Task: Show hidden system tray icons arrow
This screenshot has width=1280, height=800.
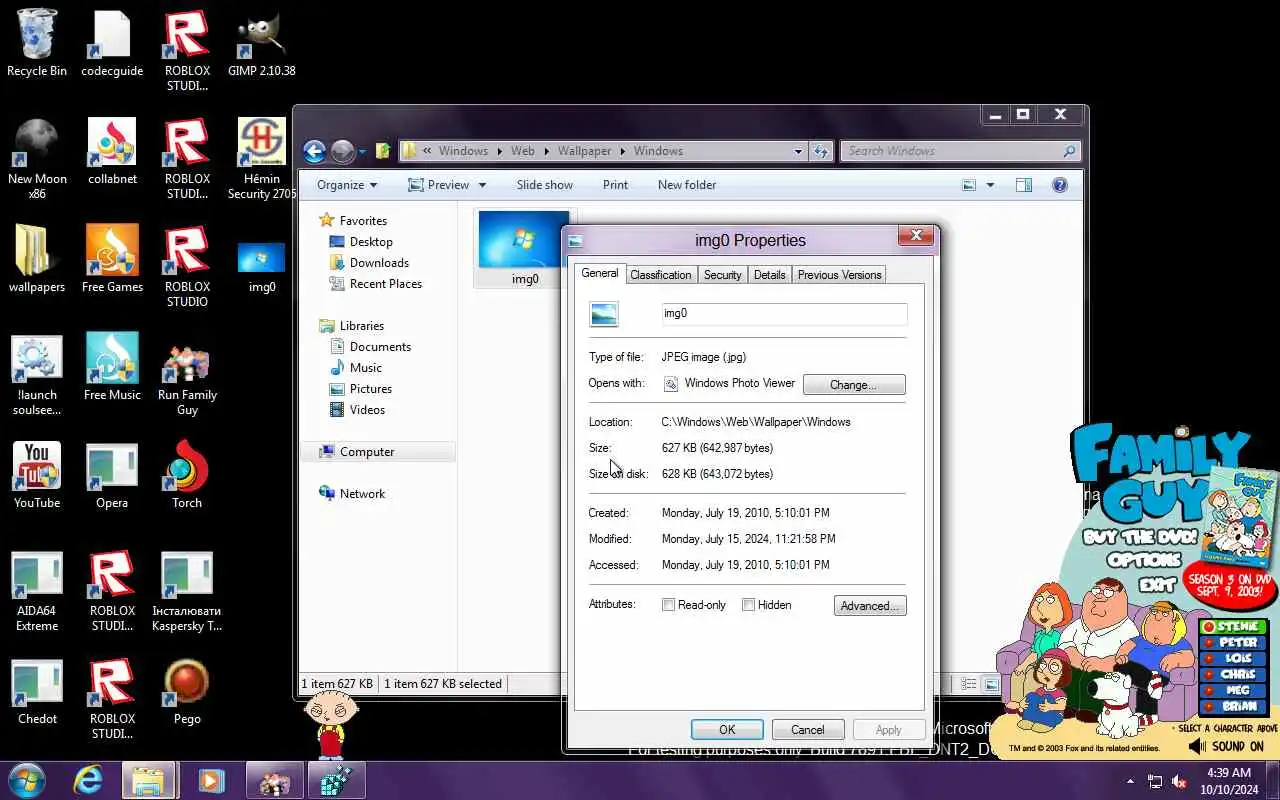Action: (x=1130, y=781)
